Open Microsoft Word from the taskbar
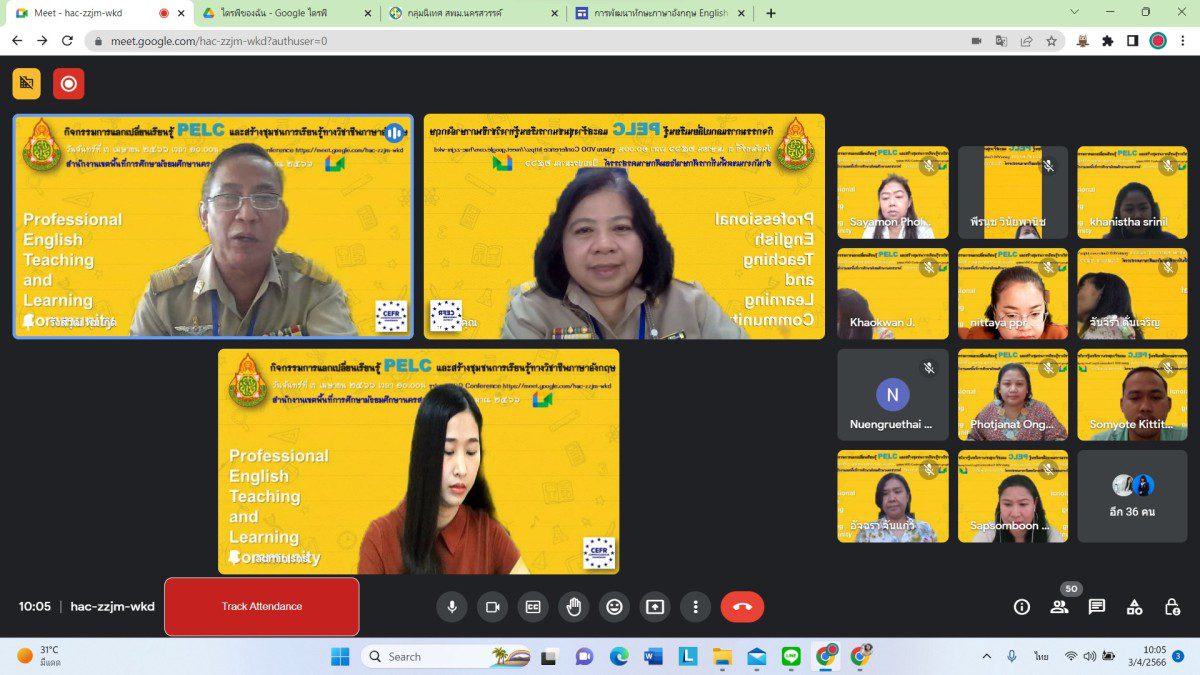The width and height of the screenshot is (1200, 675). click(653, 656)
